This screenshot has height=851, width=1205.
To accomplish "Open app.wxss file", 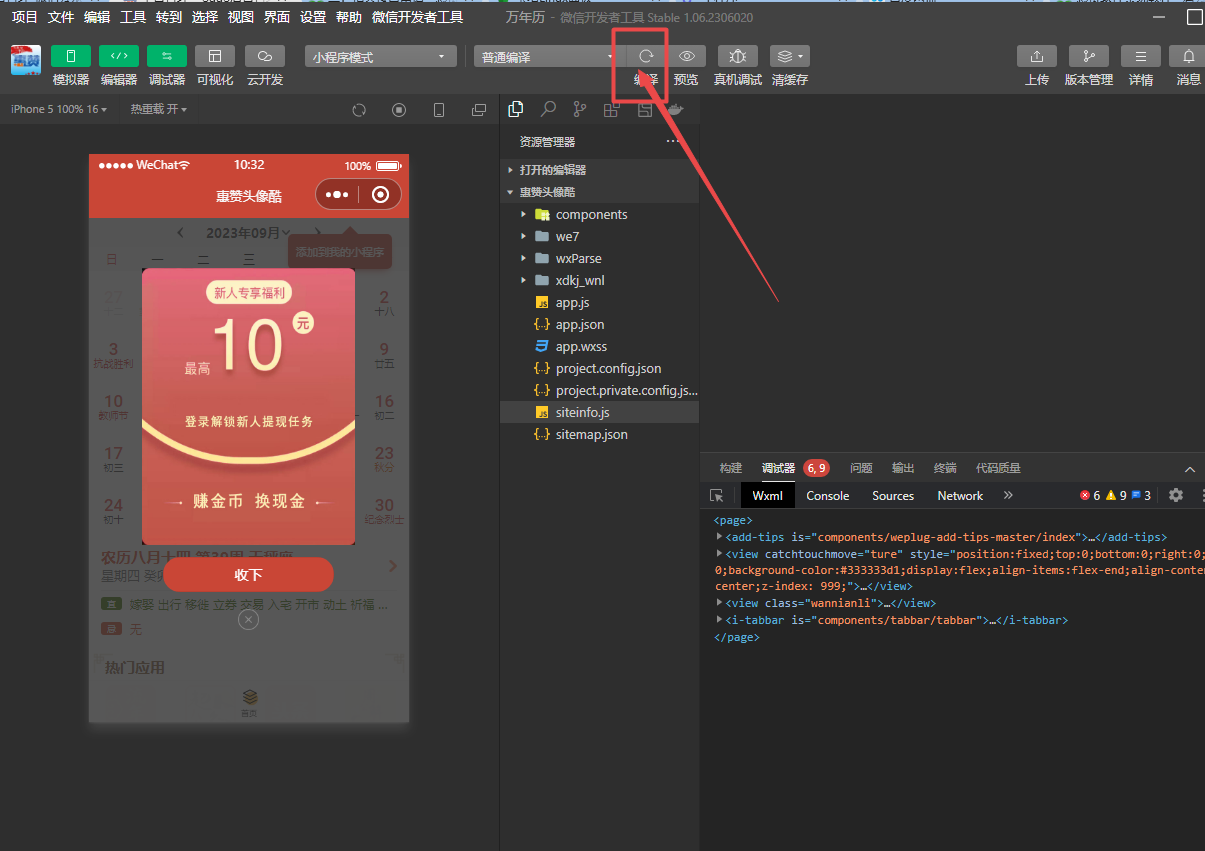I will (x=599, y=346).
